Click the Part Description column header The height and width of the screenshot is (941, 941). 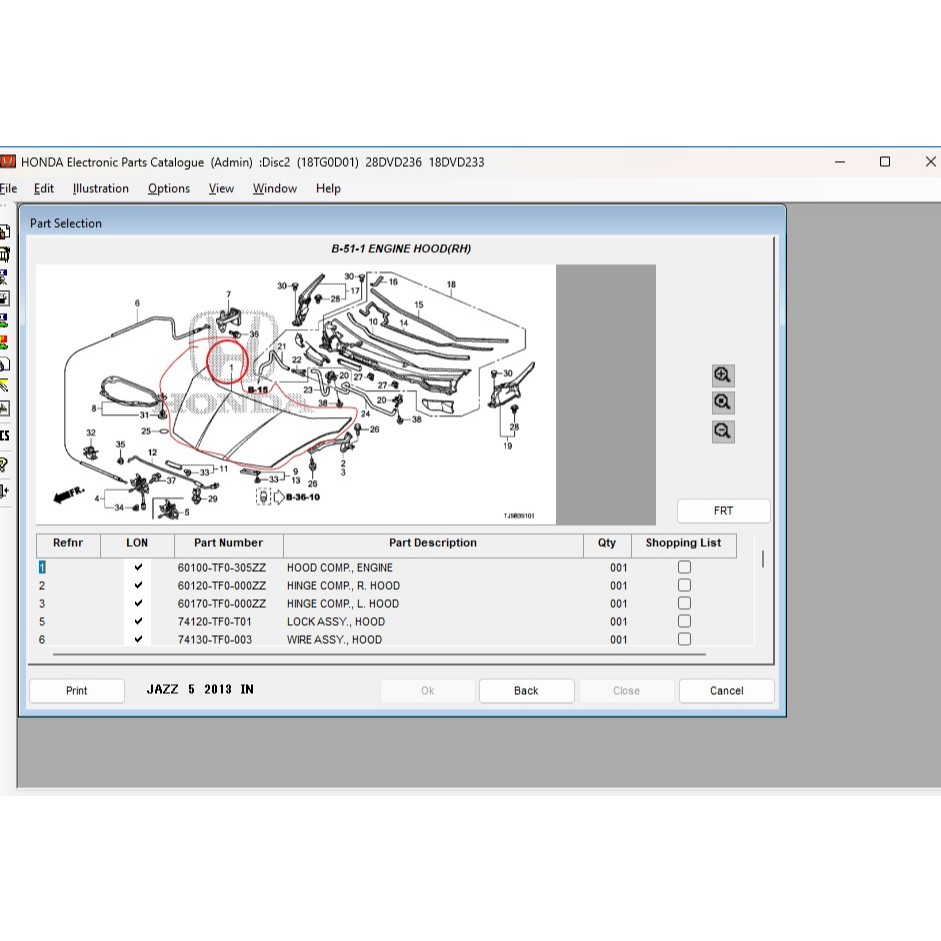point(433,546)
